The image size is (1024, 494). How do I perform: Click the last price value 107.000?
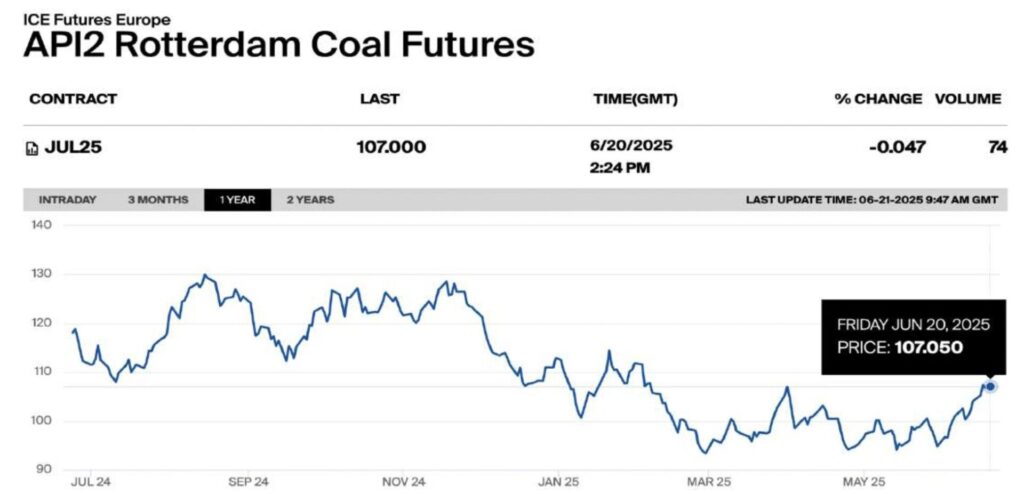click(x=391, y=148)
